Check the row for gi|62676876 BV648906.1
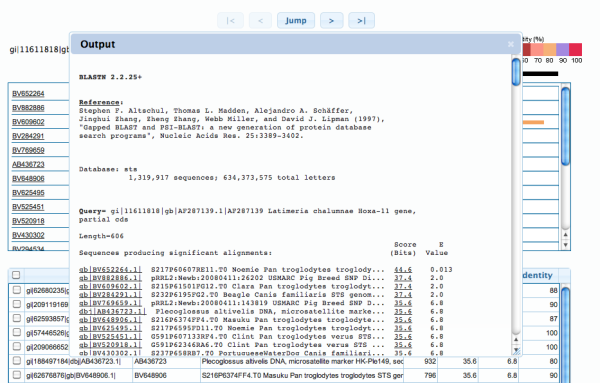Screen dimensions: 600x383 pyautogui.click(x=16, y=375)
